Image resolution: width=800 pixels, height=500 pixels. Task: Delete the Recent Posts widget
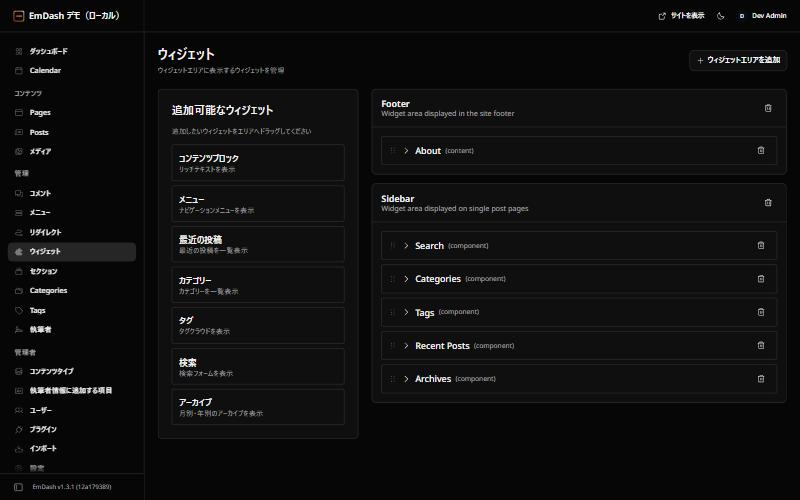pos(761,345)
